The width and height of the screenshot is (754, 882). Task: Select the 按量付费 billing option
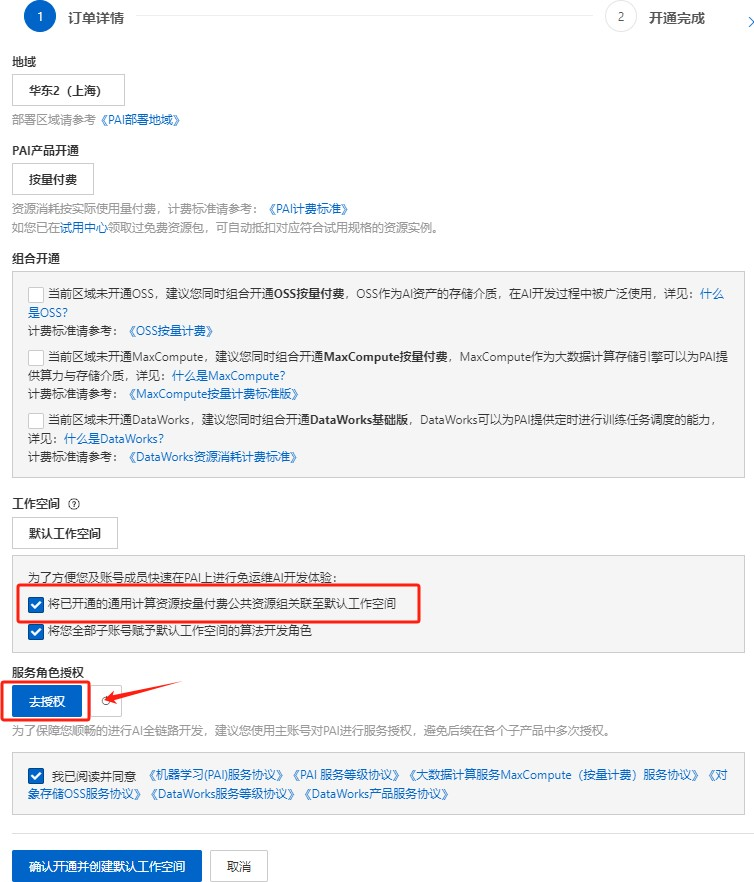(53, 179)
